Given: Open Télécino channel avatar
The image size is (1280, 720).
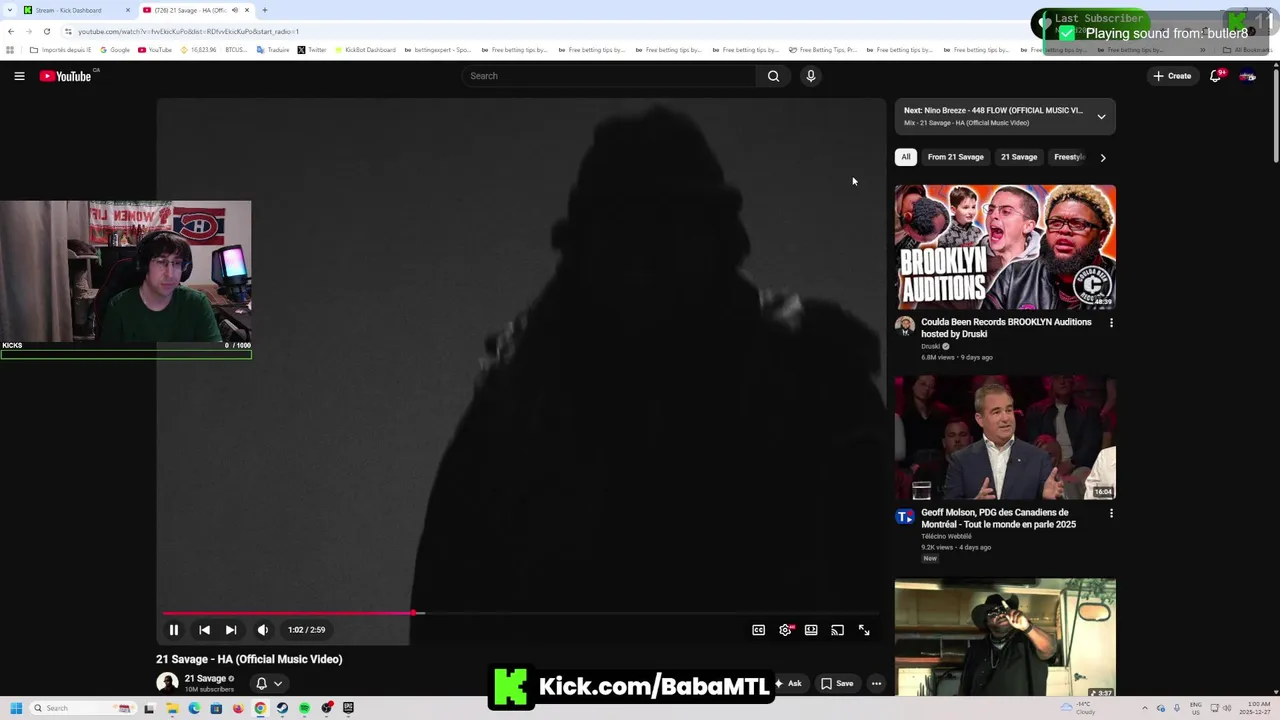Looking at the screenshot, I should pyautogui.click(x=905, y=516).
